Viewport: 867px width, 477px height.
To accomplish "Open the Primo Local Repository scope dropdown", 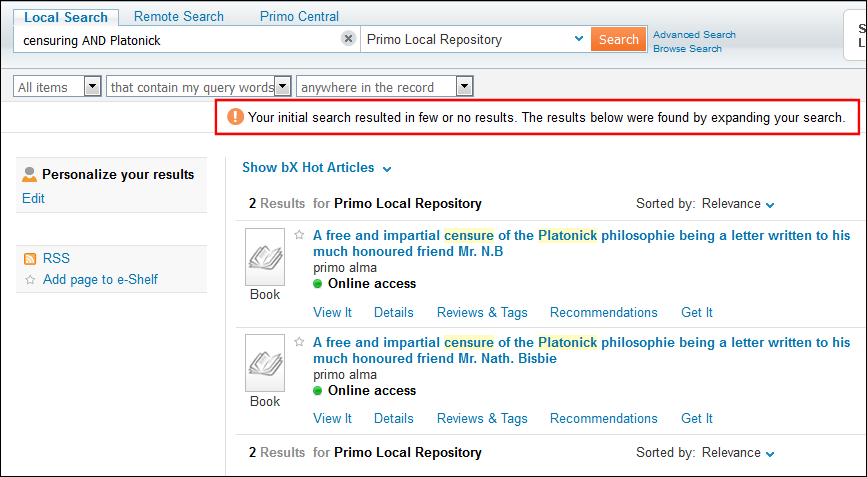I will (x=578, y=39).
